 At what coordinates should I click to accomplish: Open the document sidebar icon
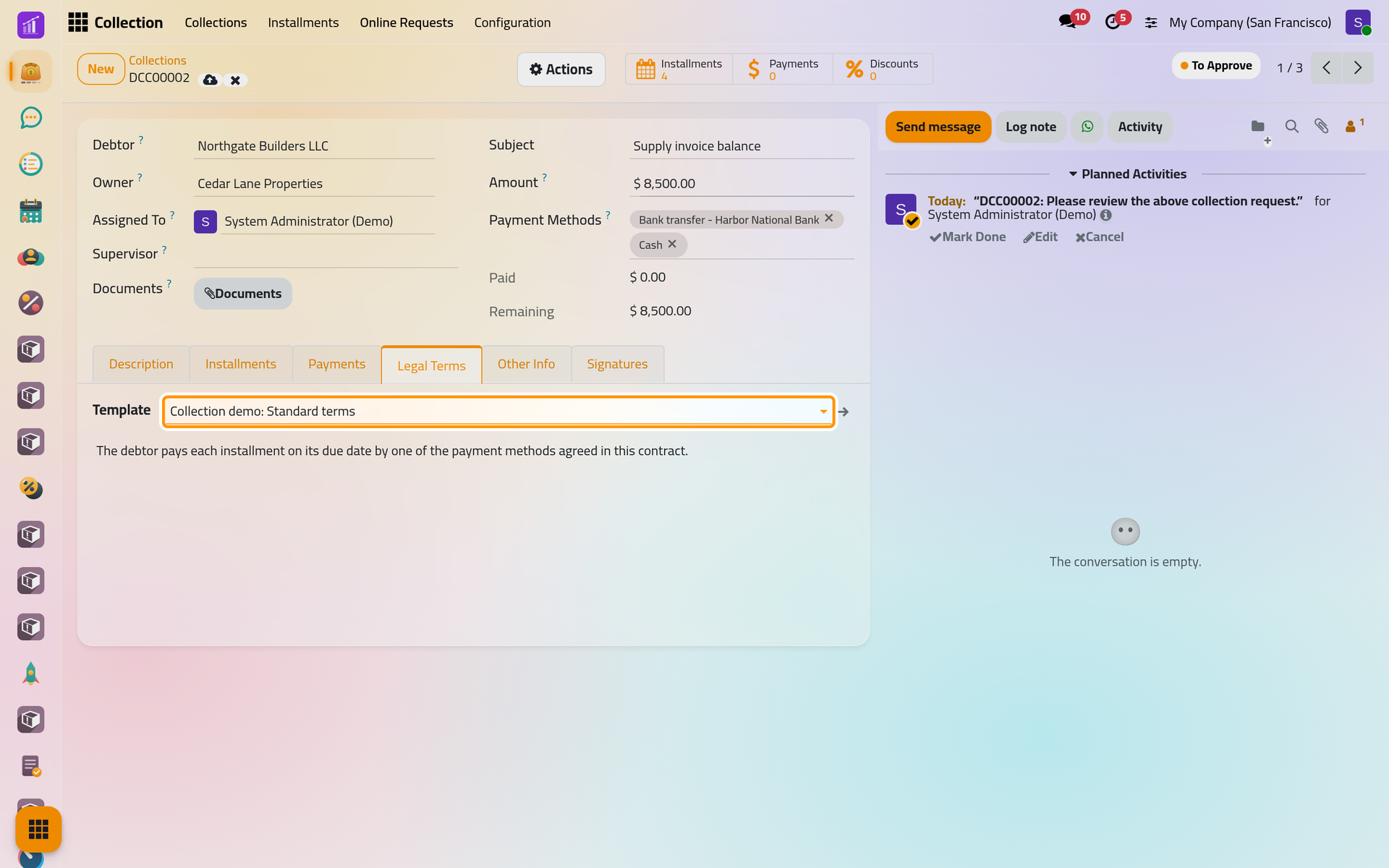pyautogui.click(x=30, y=766)
